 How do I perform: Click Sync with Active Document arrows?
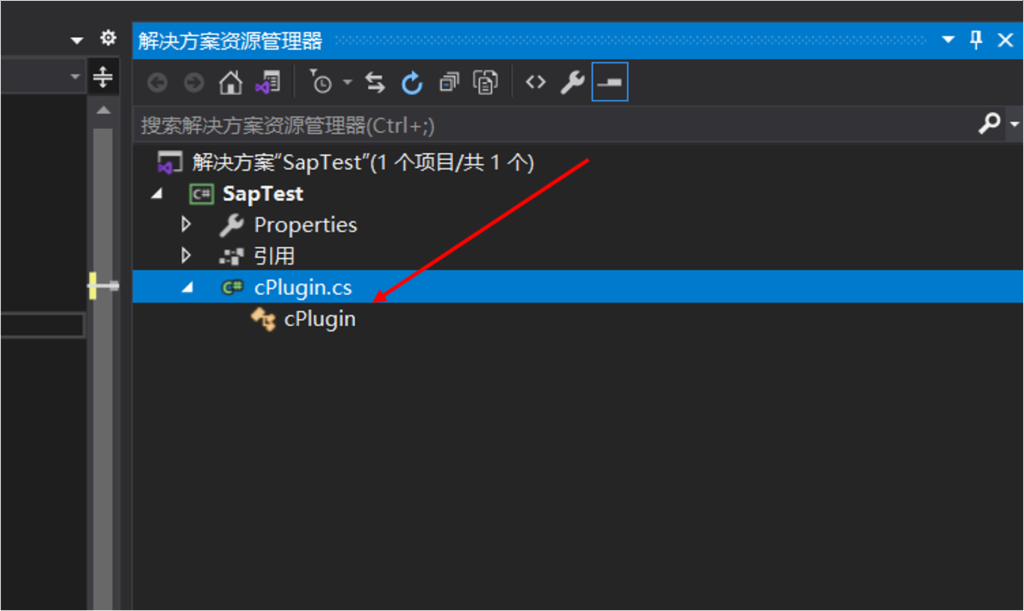375,83
